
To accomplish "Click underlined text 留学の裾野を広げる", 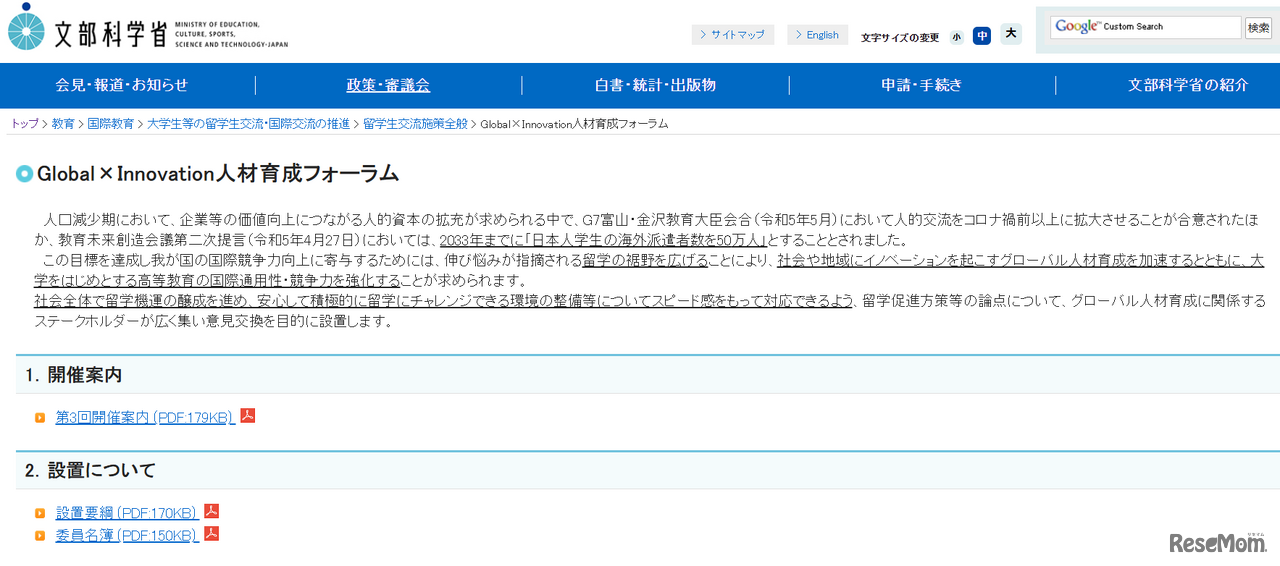I will click(646, 260).
